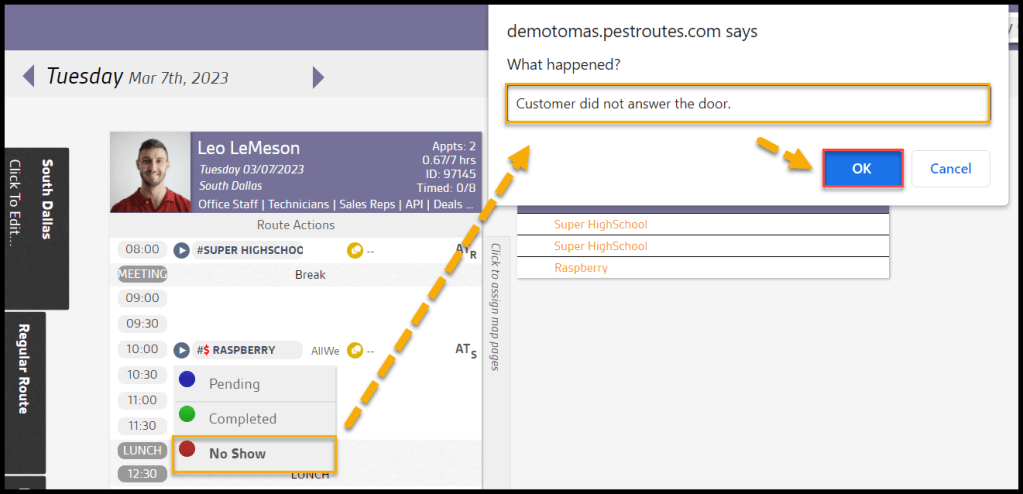
Task: Open Raspberry link in the list
Action: (x=581, y=268)
